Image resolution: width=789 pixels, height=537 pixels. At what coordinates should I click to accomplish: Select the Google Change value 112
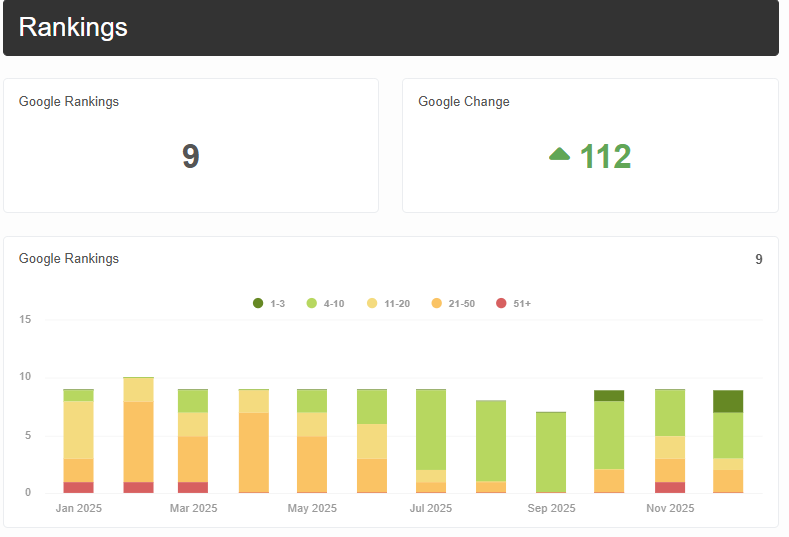[605, 156]
